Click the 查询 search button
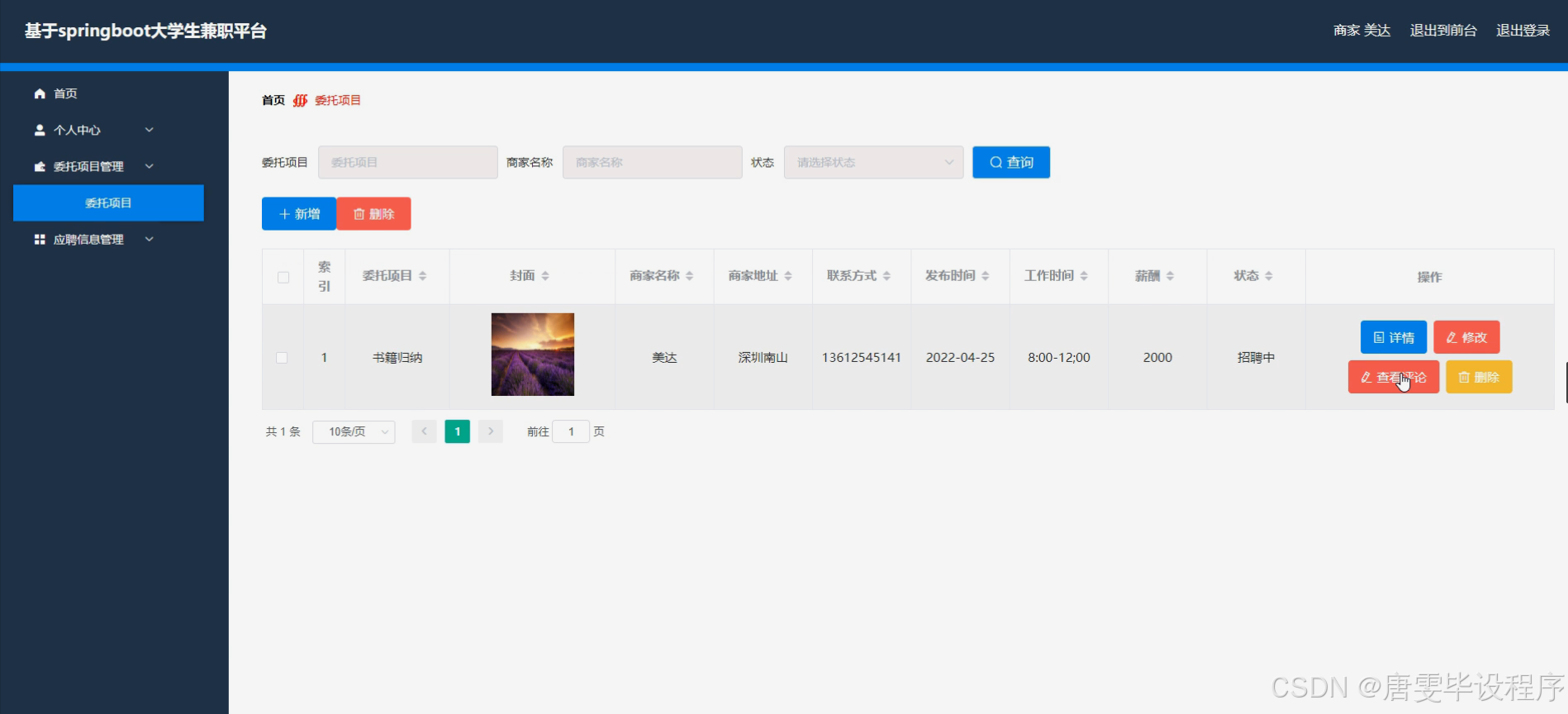The width and height of the screenshot is (1568, 714). [1011, 162]
